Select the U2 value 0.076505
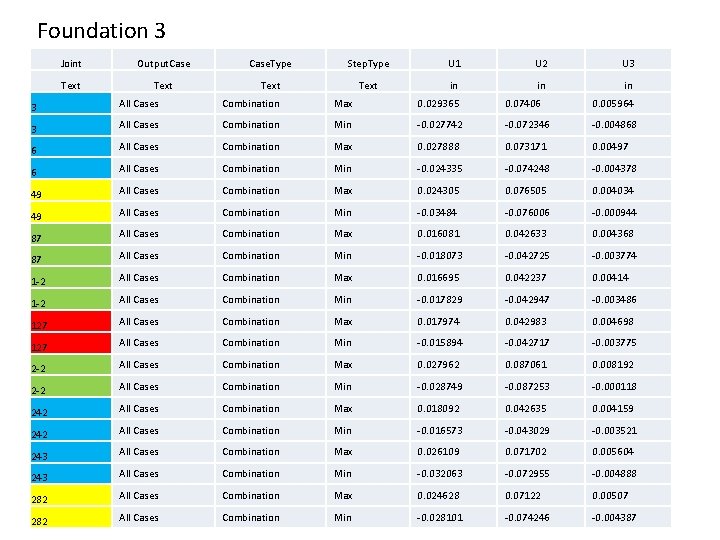This screenshot has width=720, height=540. (x=525, y=191)
